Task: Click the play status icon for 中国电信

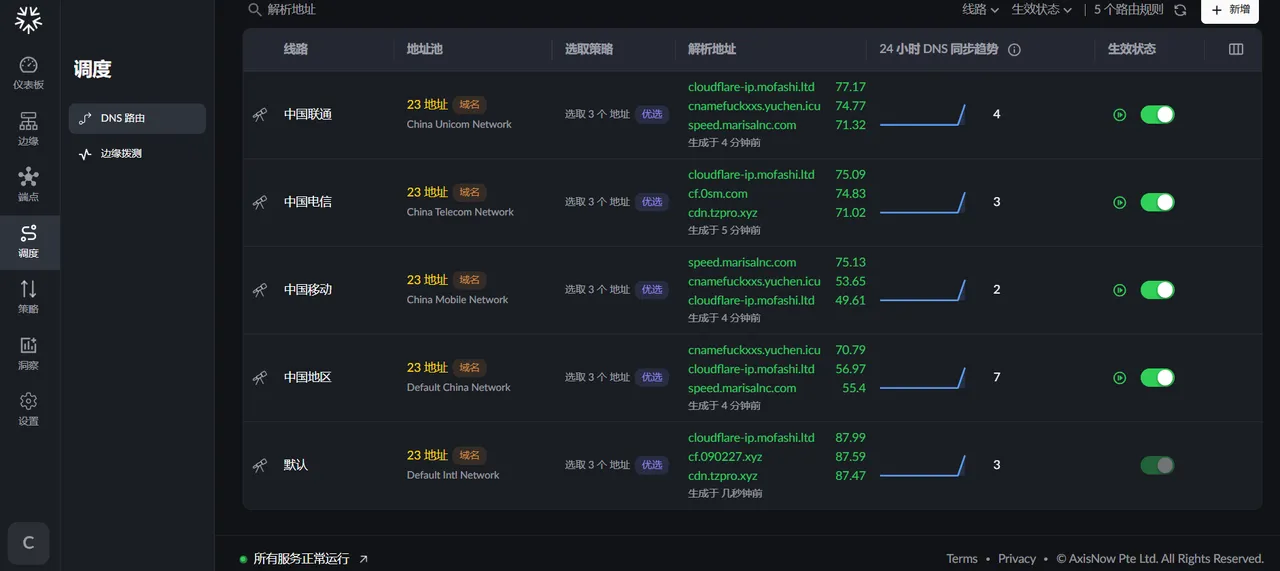Action: (x=1120, y=203)
